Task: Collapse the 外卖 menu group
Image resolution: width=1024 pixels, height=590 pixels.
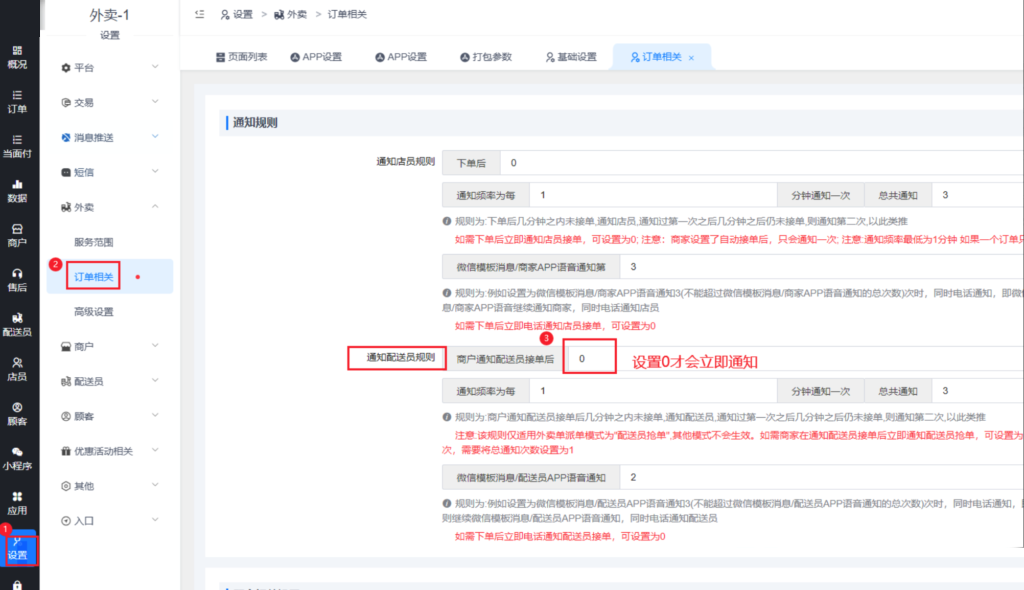Action: [x=110, y=207]
